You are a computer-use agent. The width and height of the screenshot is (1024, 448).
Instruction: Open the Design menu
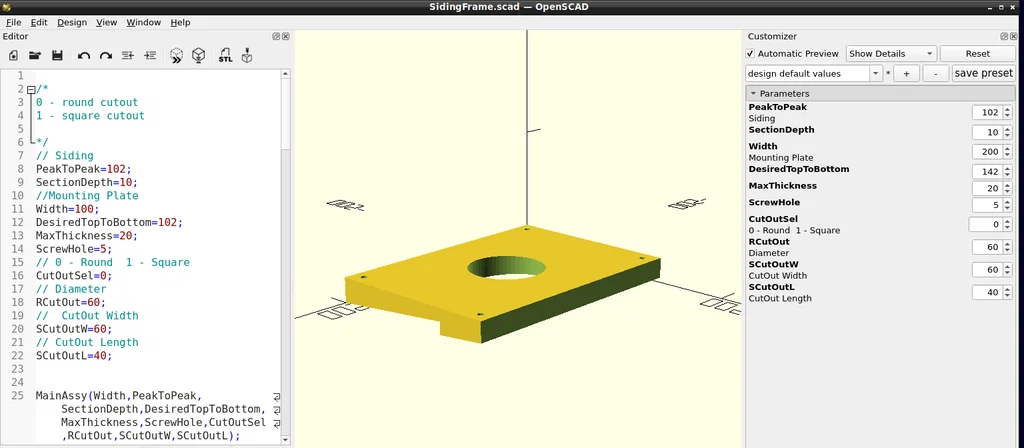click(x=72, y=22)
